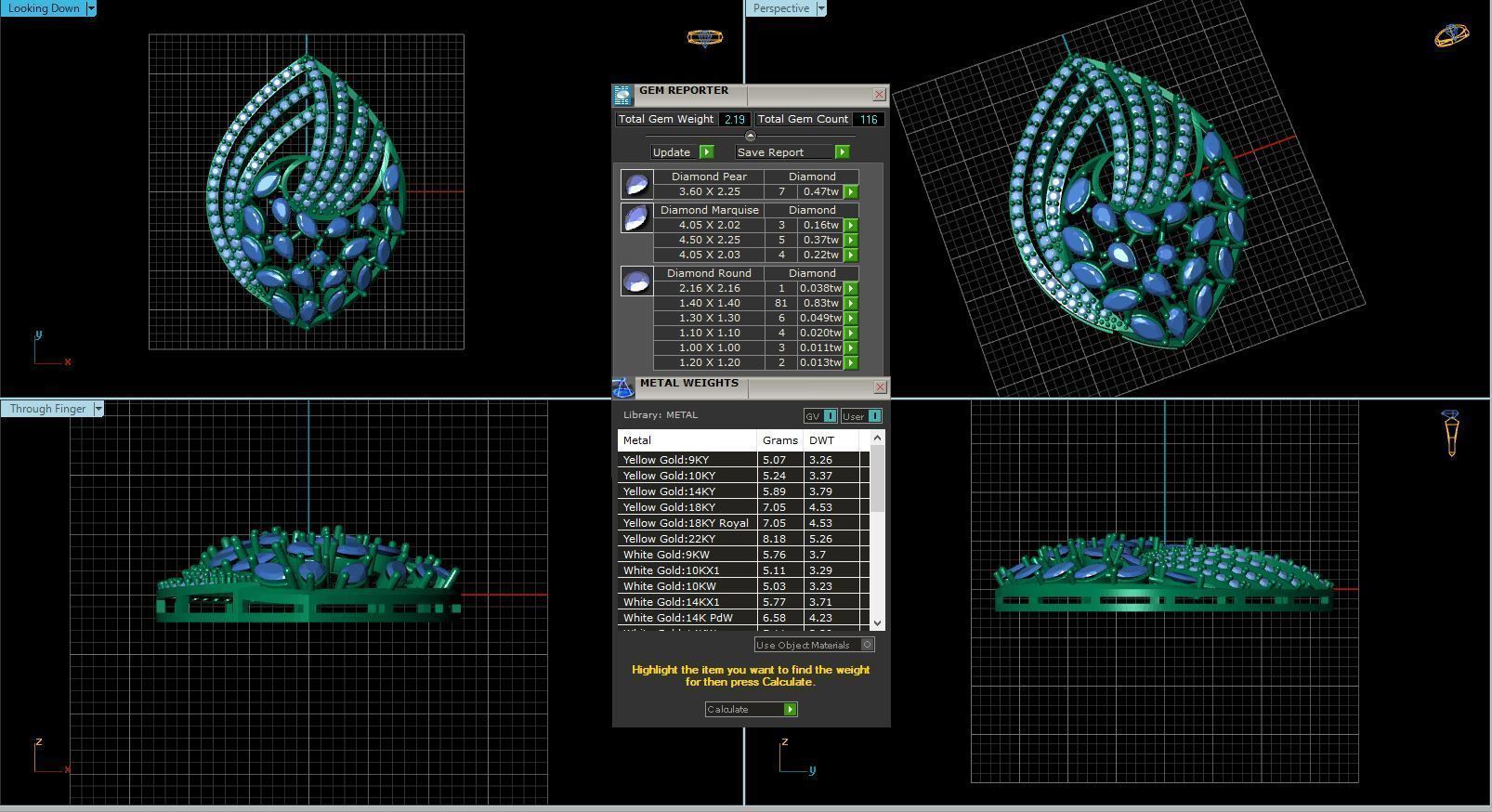The image size is (1492, 812).
Task: Select the White Gold:10KX1 row
Action: tap(743, 570)
